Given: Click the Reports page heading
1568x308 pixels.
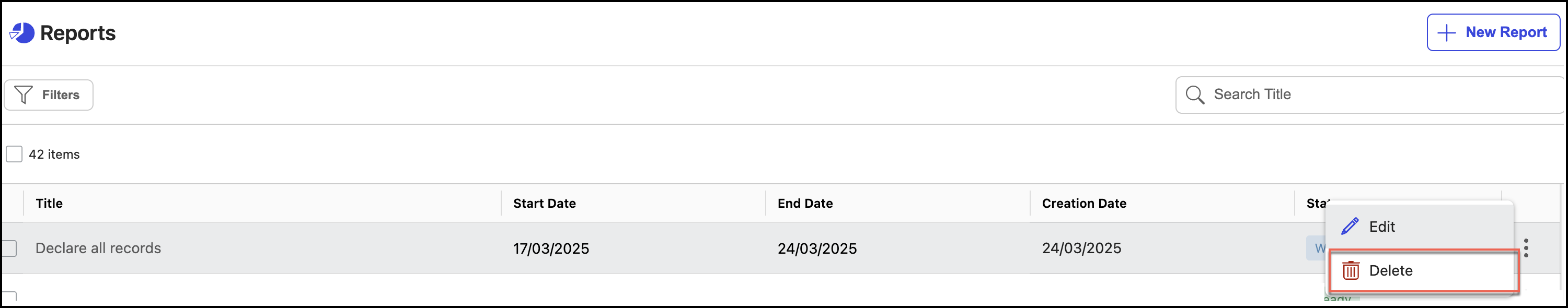Looking at the screenshot, I should (78, 33).
